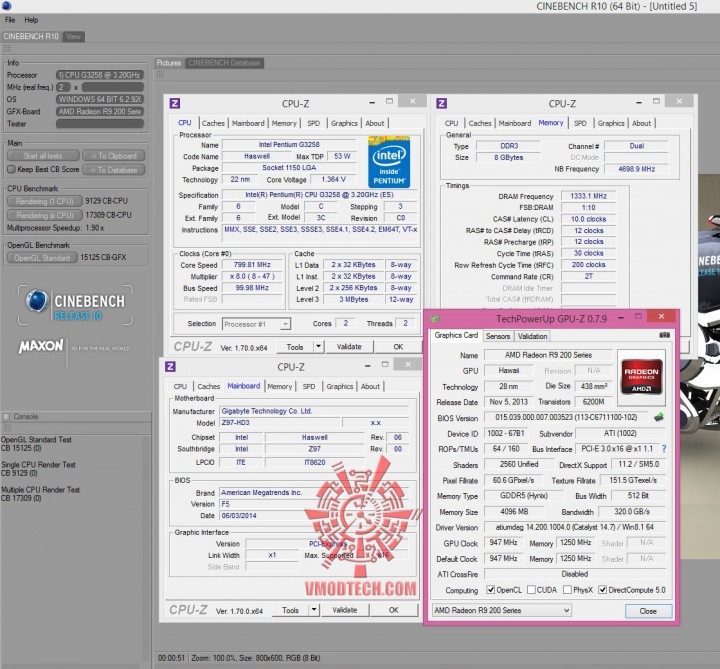Select the Pictures tab
The image size is (720, 669).
(x=169, y=63)
